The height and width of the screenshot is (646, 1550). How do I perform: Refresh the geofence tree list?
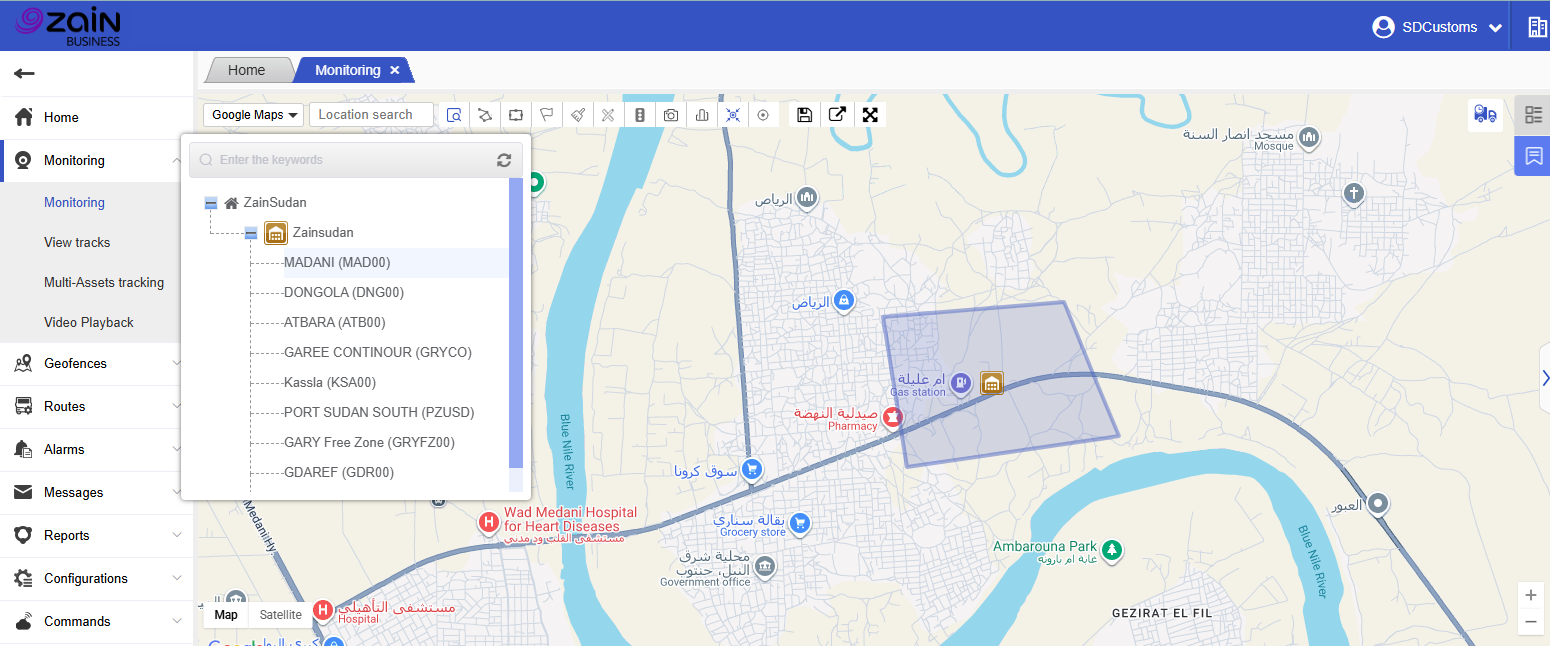[x=504, y=160]
